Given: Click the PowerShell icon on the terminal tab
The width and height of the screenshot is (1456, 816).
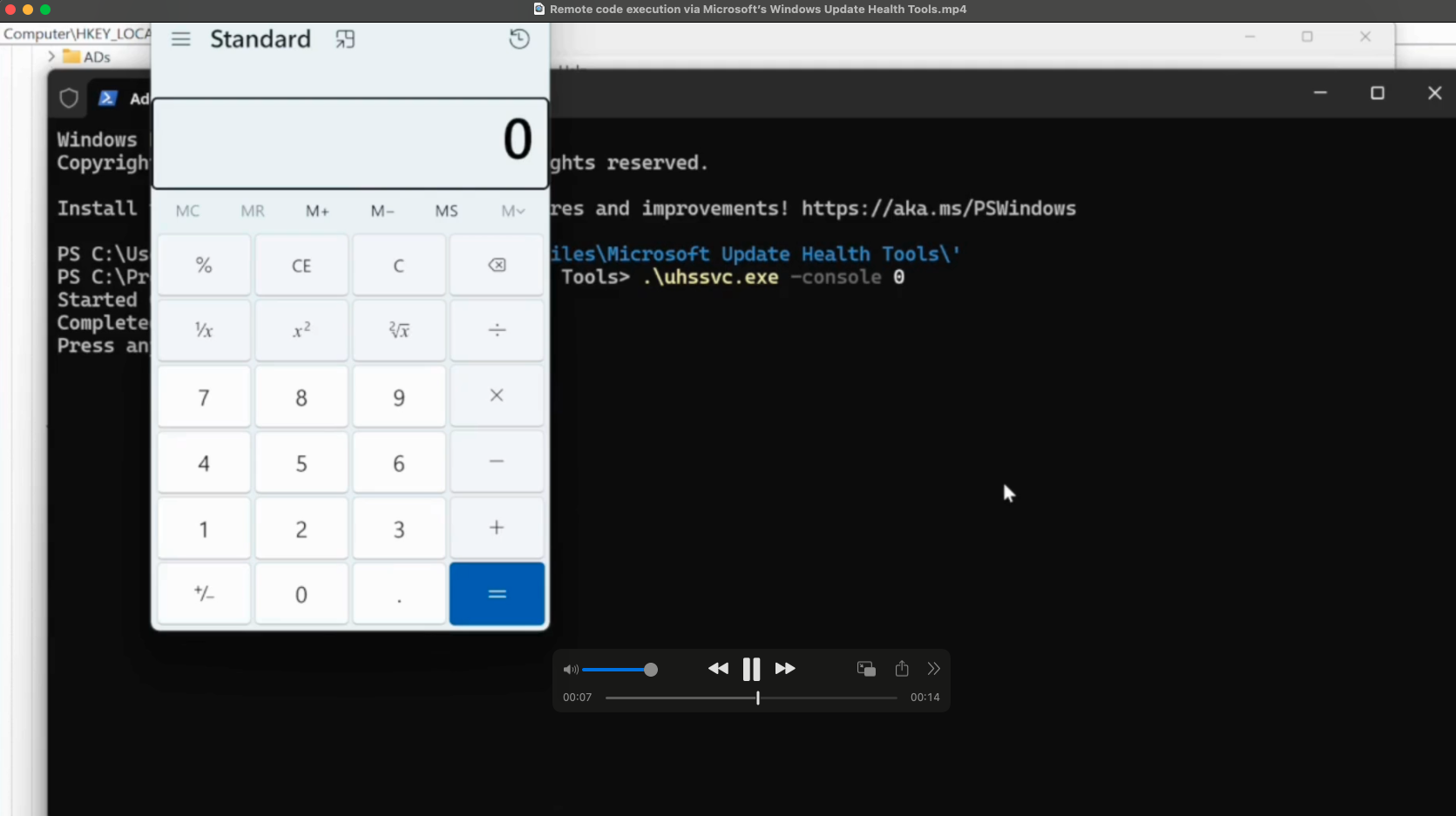Looking at the screenshot, I should [x=108, y=98].
